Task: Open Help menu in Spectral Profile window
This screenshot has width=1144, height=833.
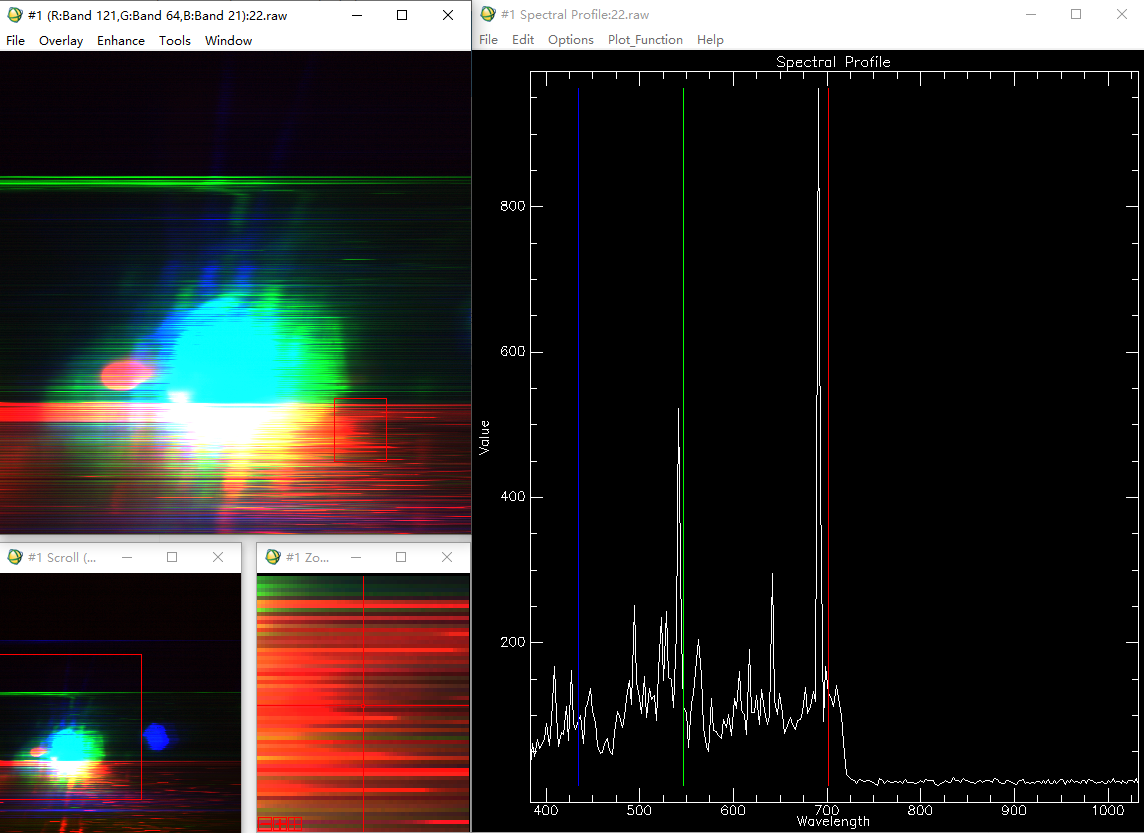Action: 710,39
